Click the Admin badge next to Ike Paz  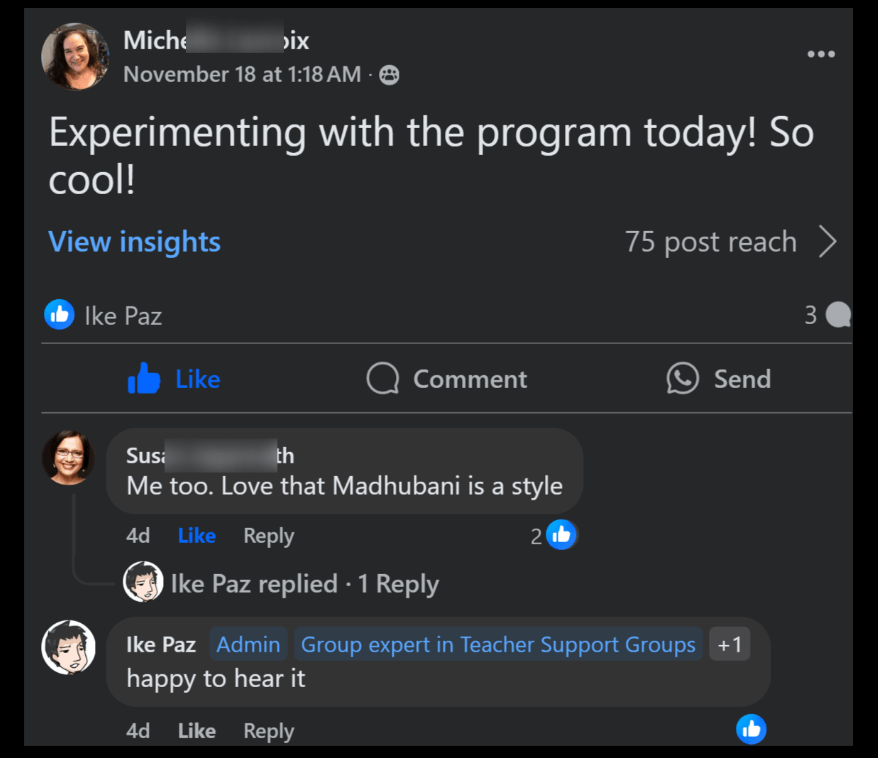coord(248,645)
